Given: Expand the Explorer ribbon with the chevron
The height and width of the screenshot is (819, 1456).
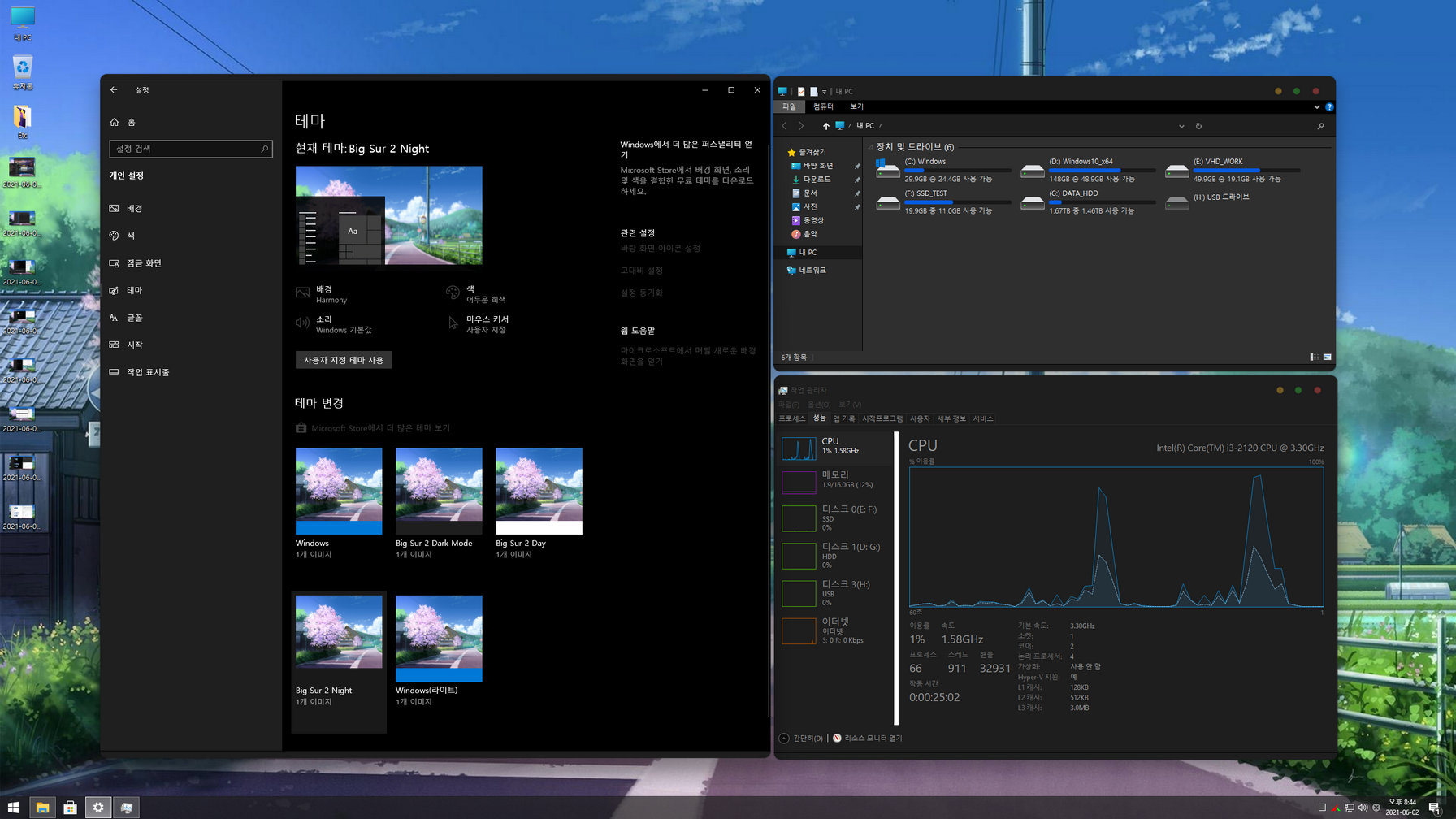Looking at the screenshot, I should [1316, 107].
